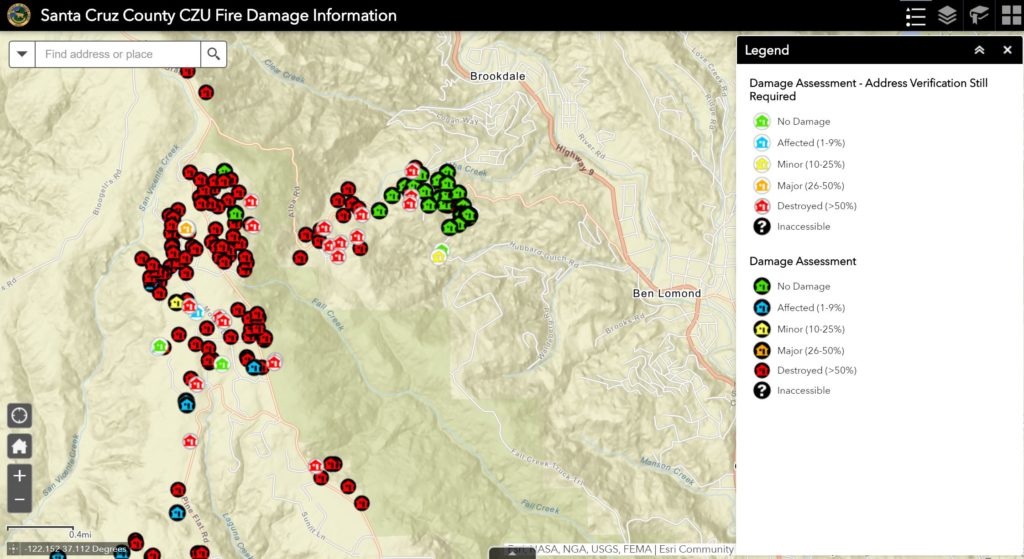Click first Minor (10-25%) legend label
This screenshot has width=1024, height=559.
point(811,165)
